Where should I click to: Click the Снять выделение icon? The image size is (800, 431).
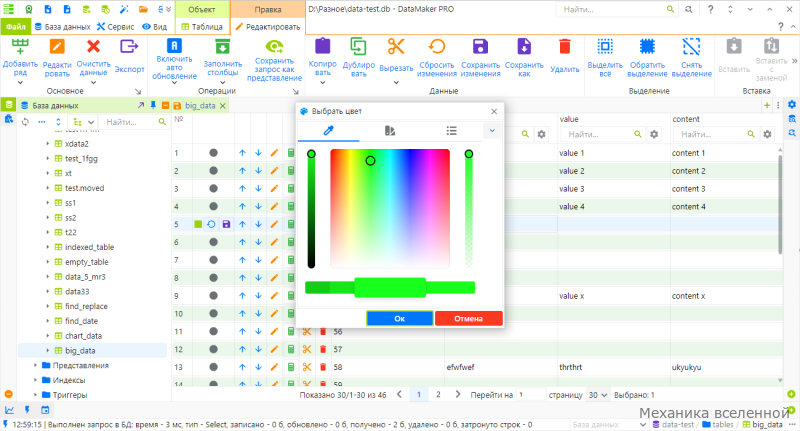691,46
